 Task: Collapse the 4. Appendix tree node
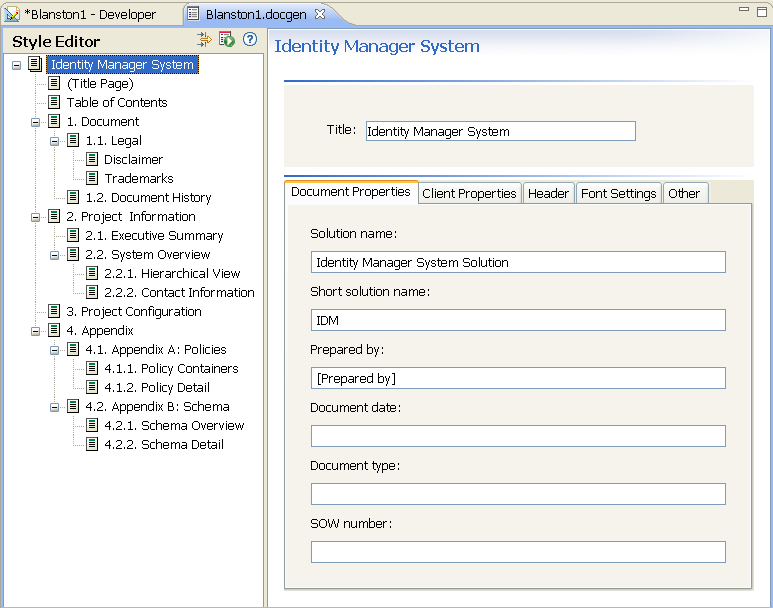36,331
